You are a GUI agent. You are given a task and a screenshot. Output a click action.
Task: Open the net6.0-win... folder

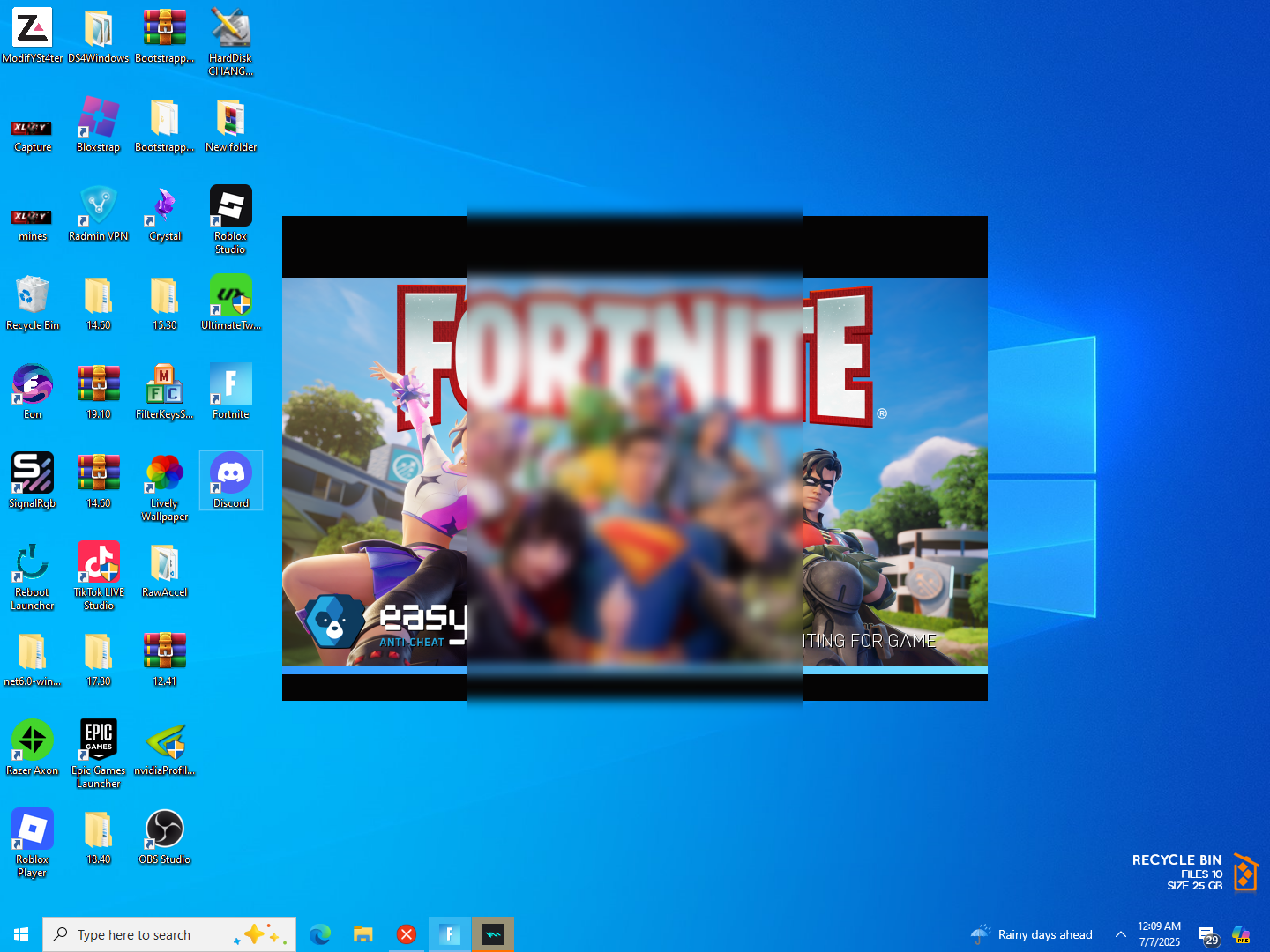(x=33, y=659)
